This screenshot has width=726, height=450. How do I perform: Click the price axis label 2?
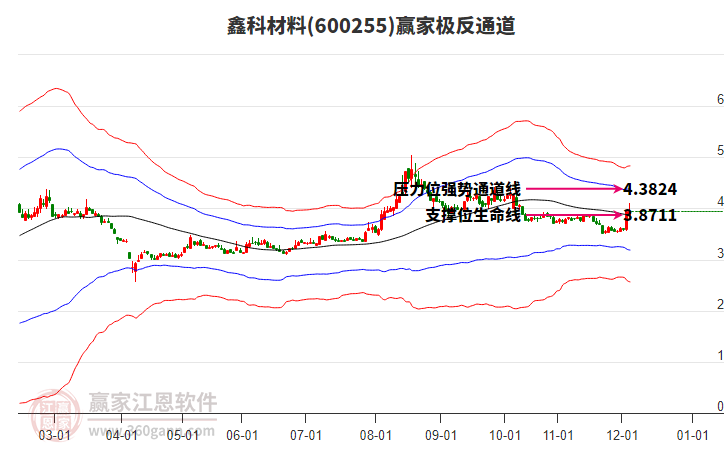[x=720, y=304]
